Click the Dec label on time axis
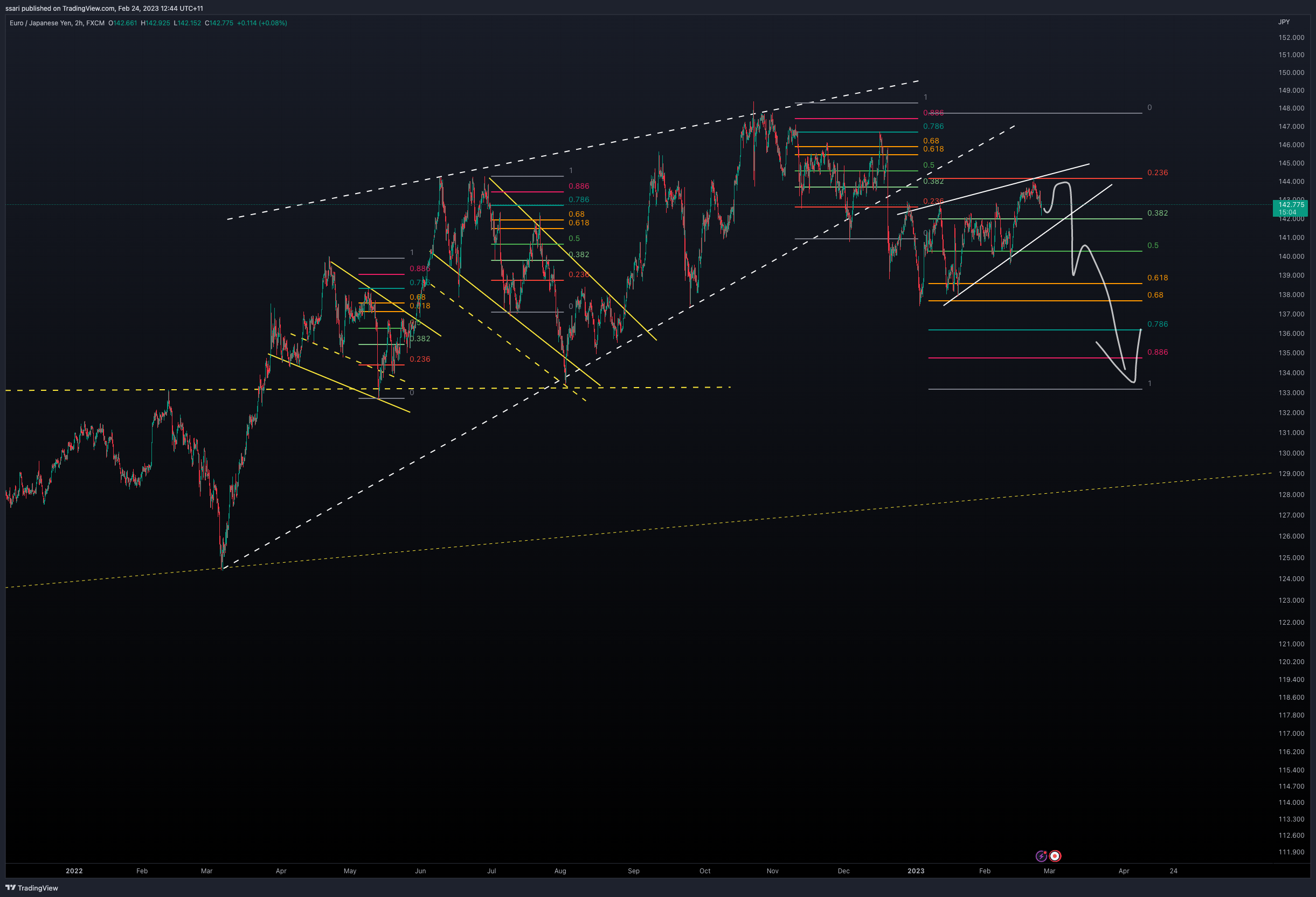 tap(844, 871)
